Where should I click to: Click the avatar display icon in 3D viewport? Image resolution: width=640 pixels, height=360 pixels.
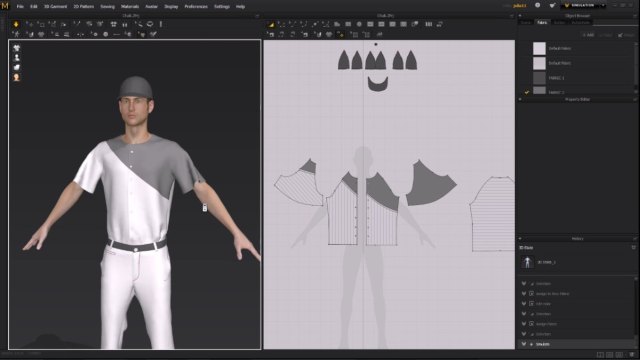click(x=17, y=58)
